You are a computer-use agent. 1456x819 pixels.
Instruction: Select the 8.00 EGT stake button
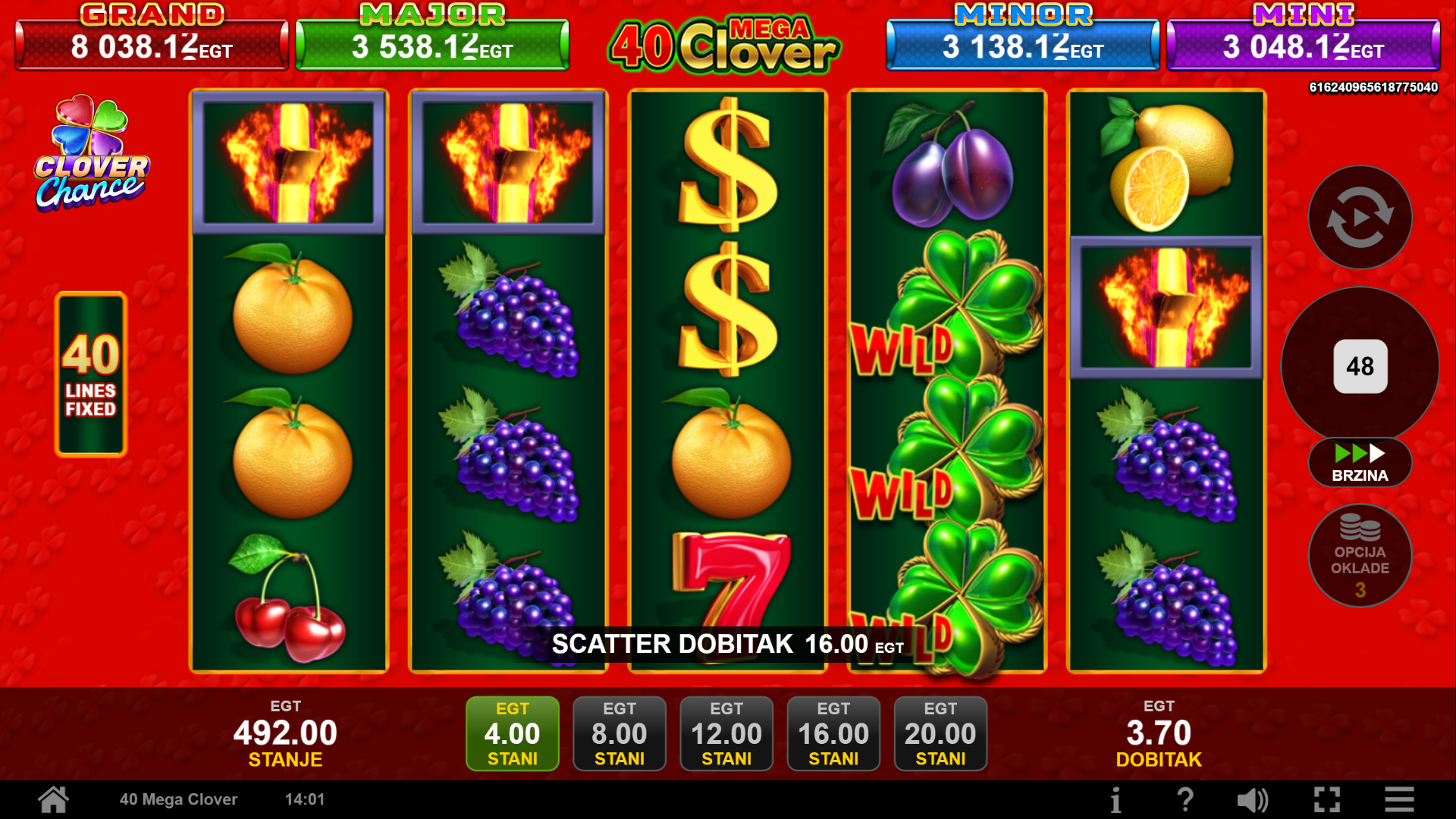point(620,733)
